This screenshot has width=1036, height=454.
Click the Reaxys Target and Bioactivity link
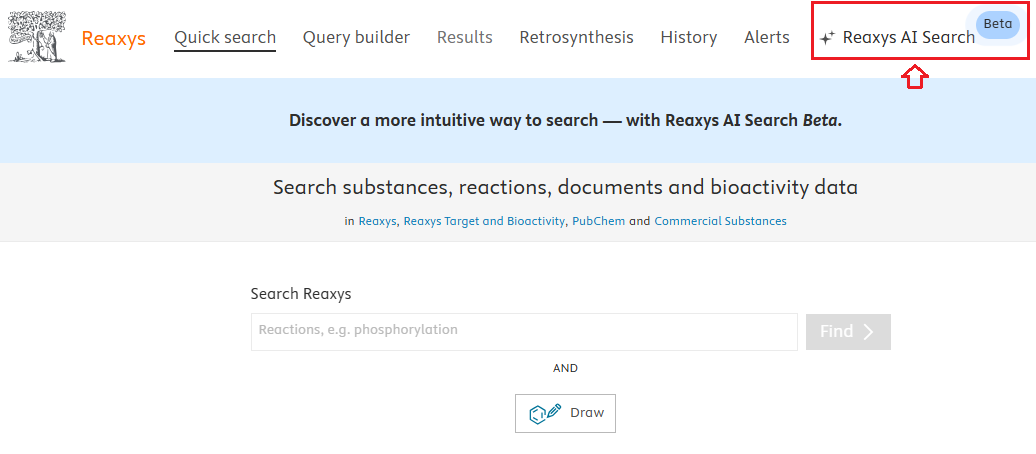[484, 221]
